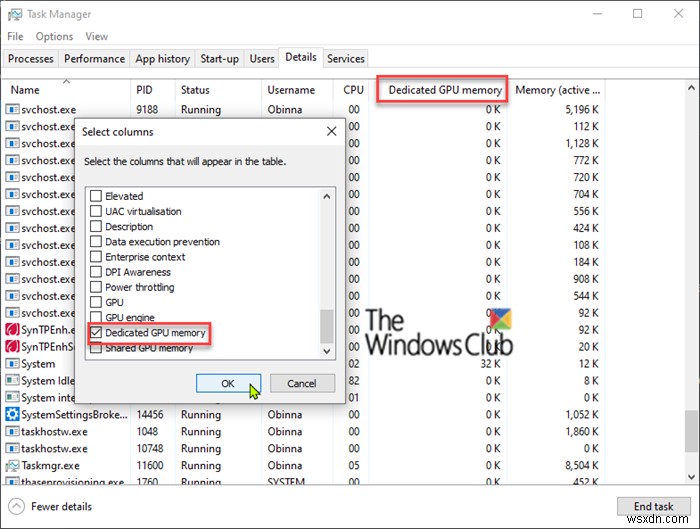
Task: Click the 5,196 K memory value
Action: pyautogui.click(x=582, y=109)
